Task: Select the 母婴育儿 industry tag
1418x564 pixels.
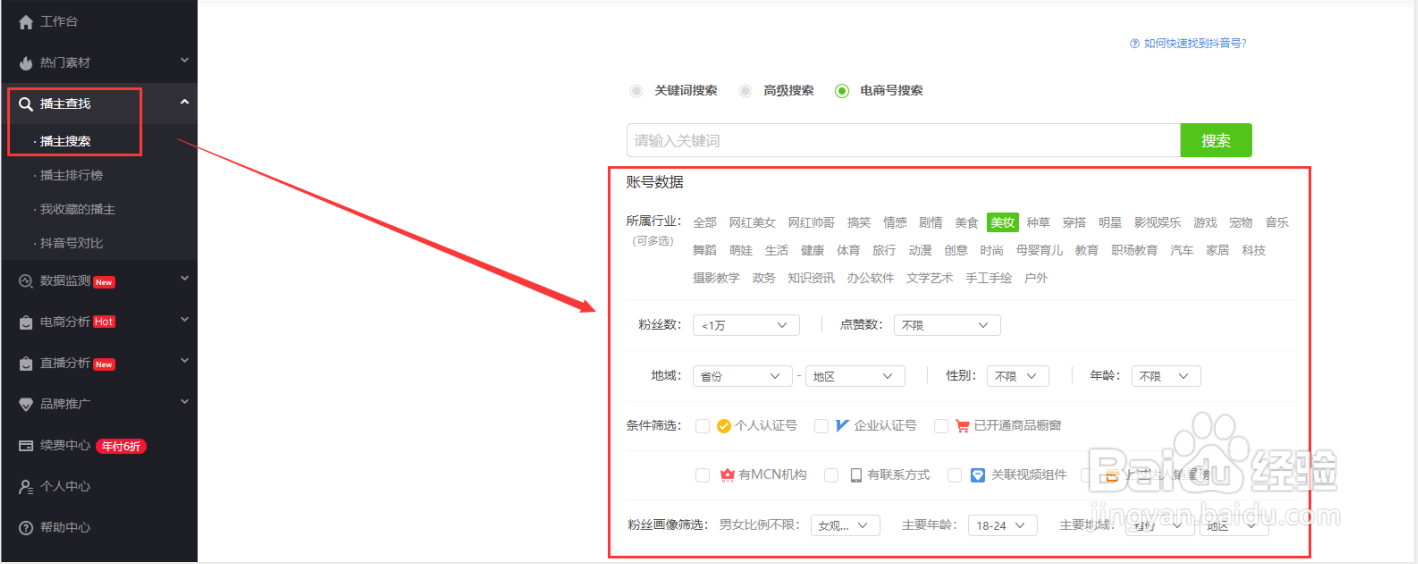Action: (x=1039, y=251)
